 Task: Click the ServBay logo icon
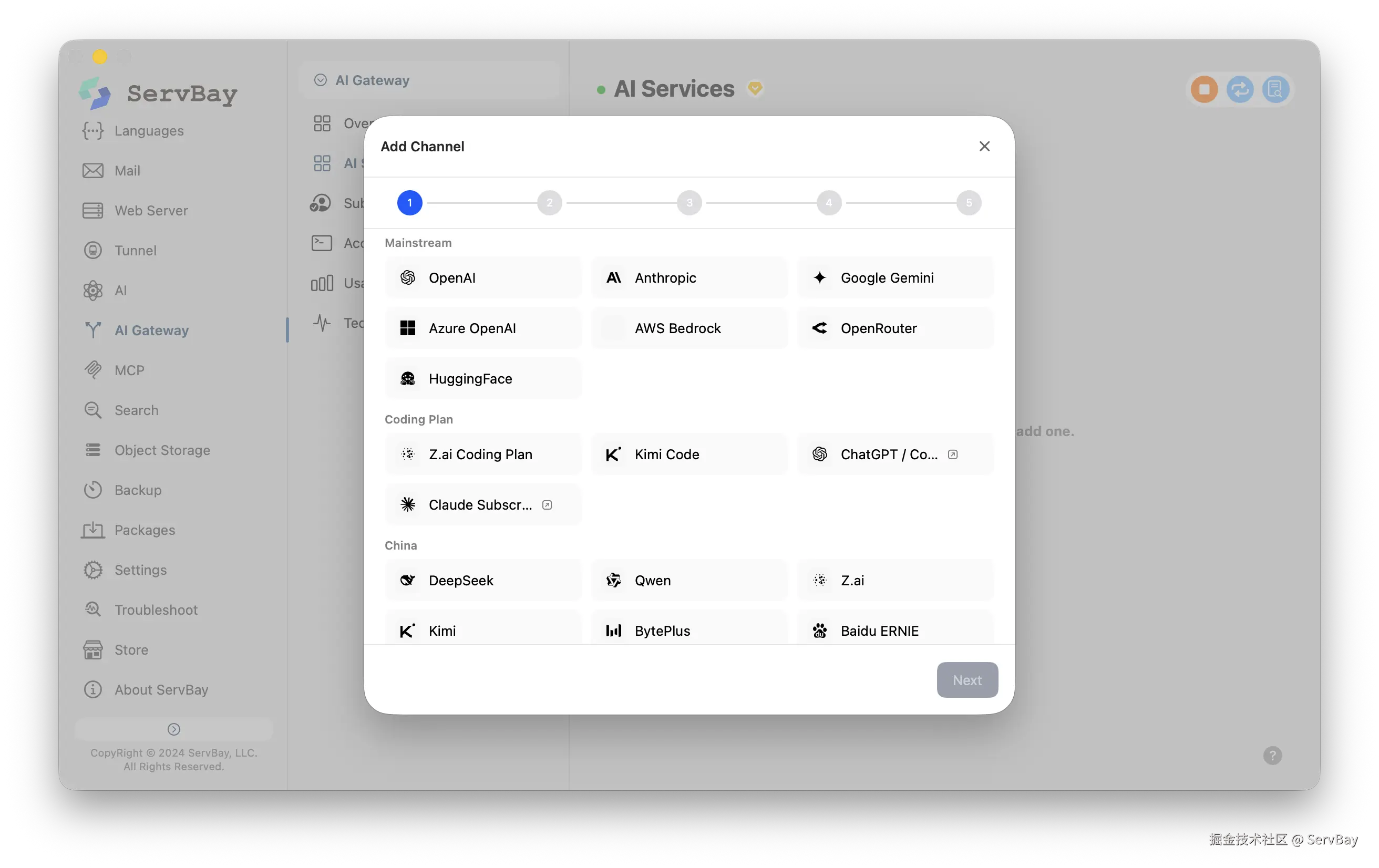(x=95, y=93)
